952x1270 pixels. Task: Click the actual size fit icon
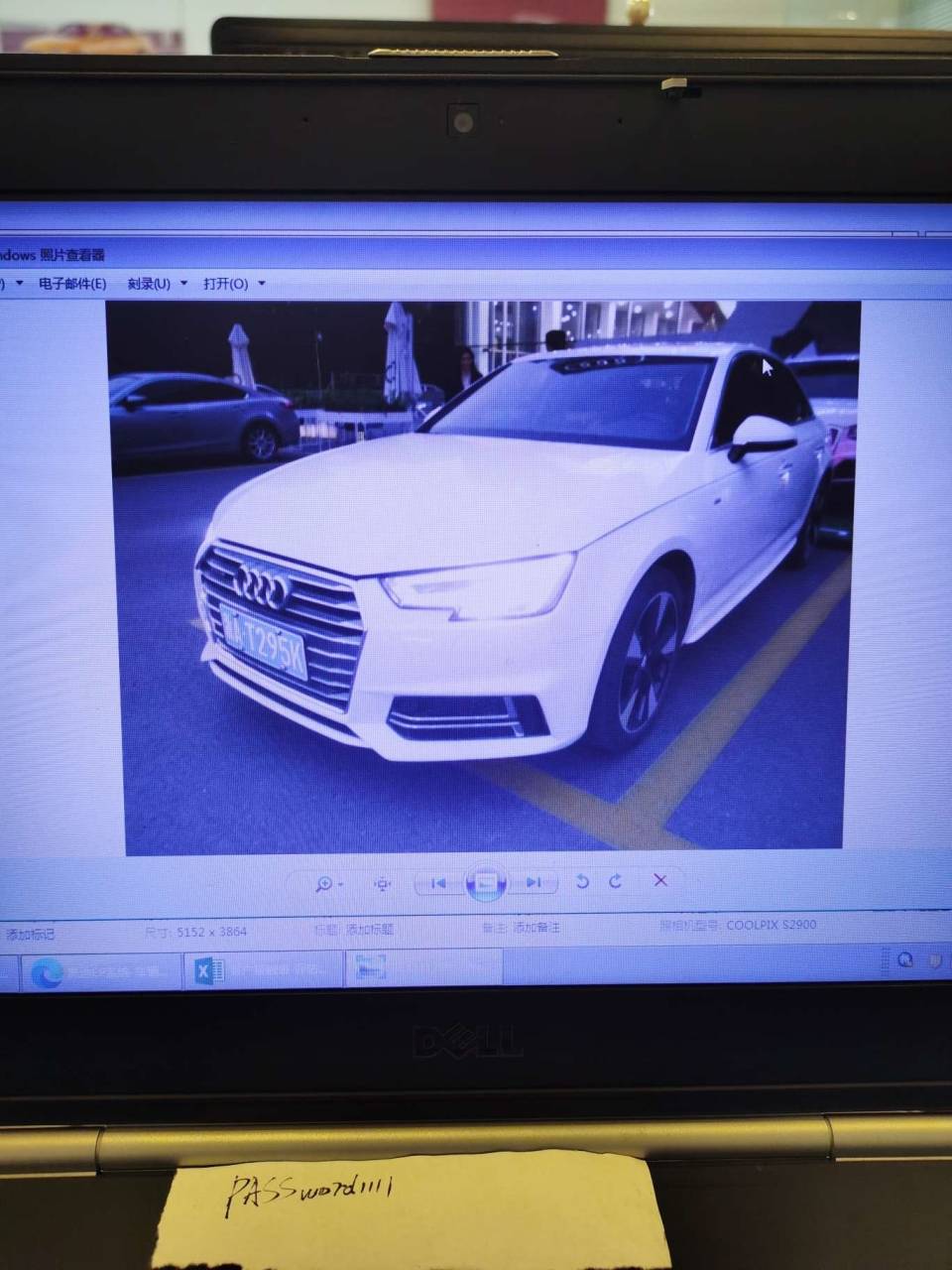click(x=382, y=883)
